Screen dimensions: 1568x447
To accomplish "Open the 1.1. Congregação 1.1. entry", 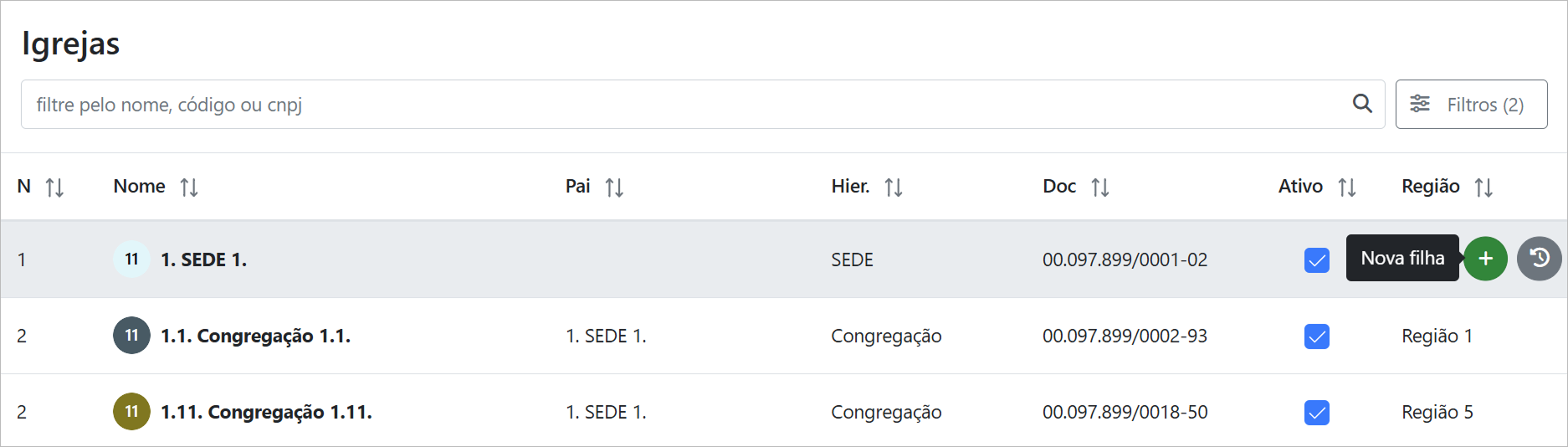I will coord(255,337).
